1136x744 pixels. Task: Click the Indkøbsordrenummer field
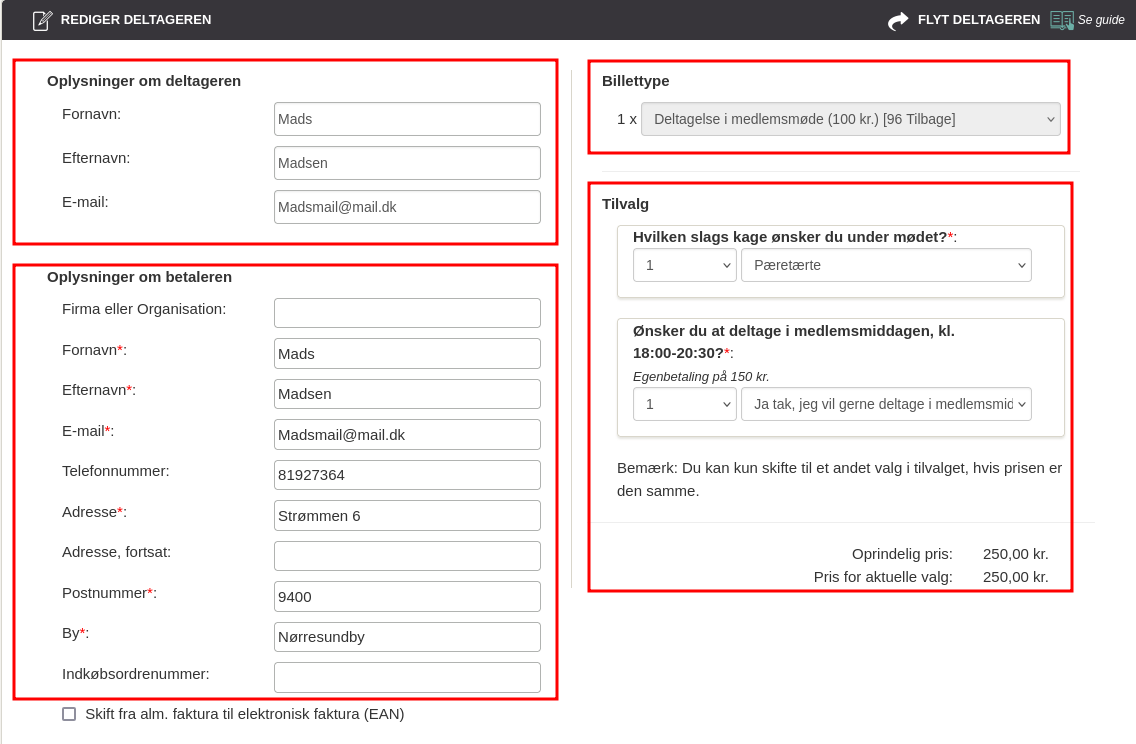407,677
